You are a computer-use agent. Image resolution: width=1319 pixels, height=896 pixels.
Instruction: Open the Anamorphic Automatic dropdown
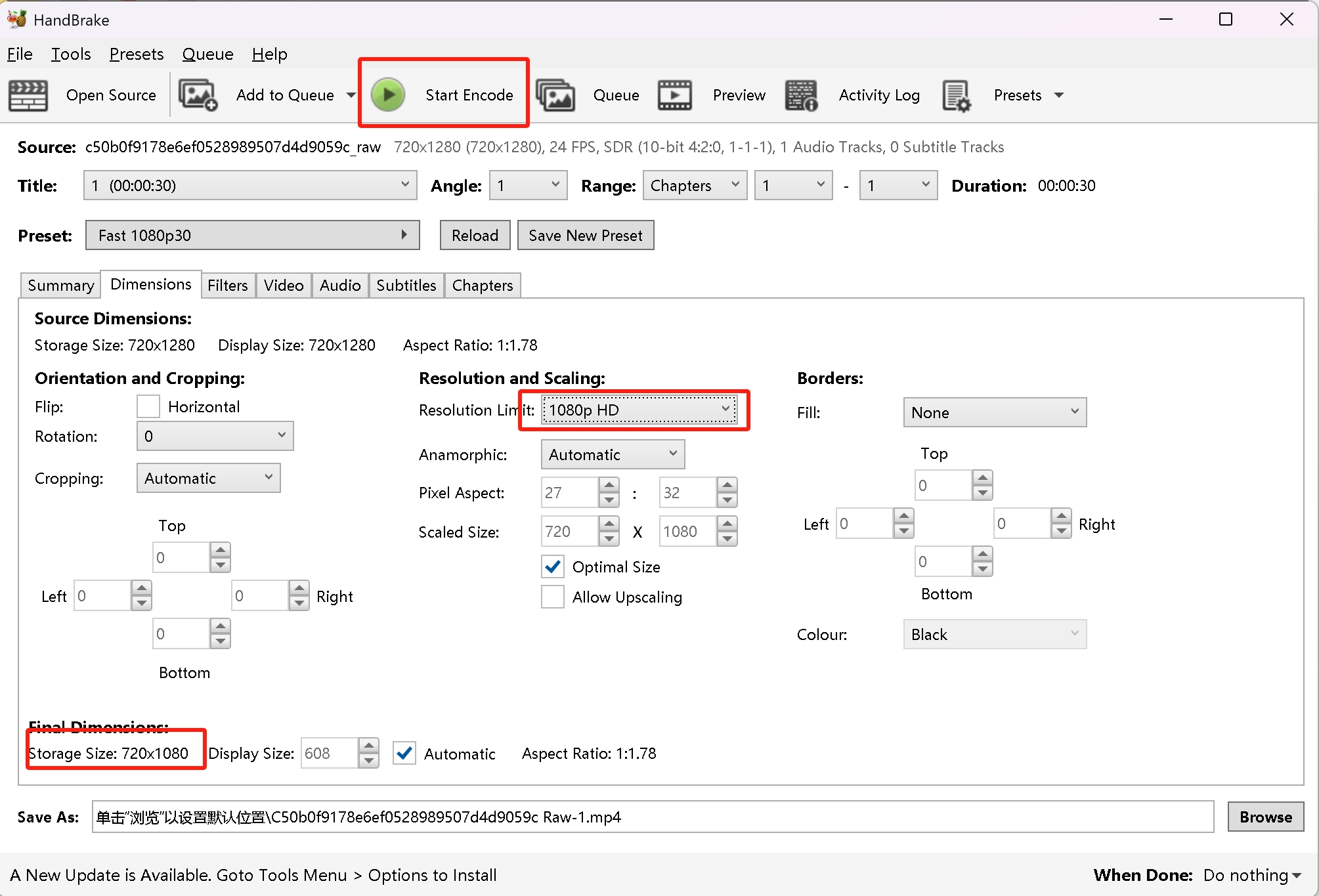point(613,455)
